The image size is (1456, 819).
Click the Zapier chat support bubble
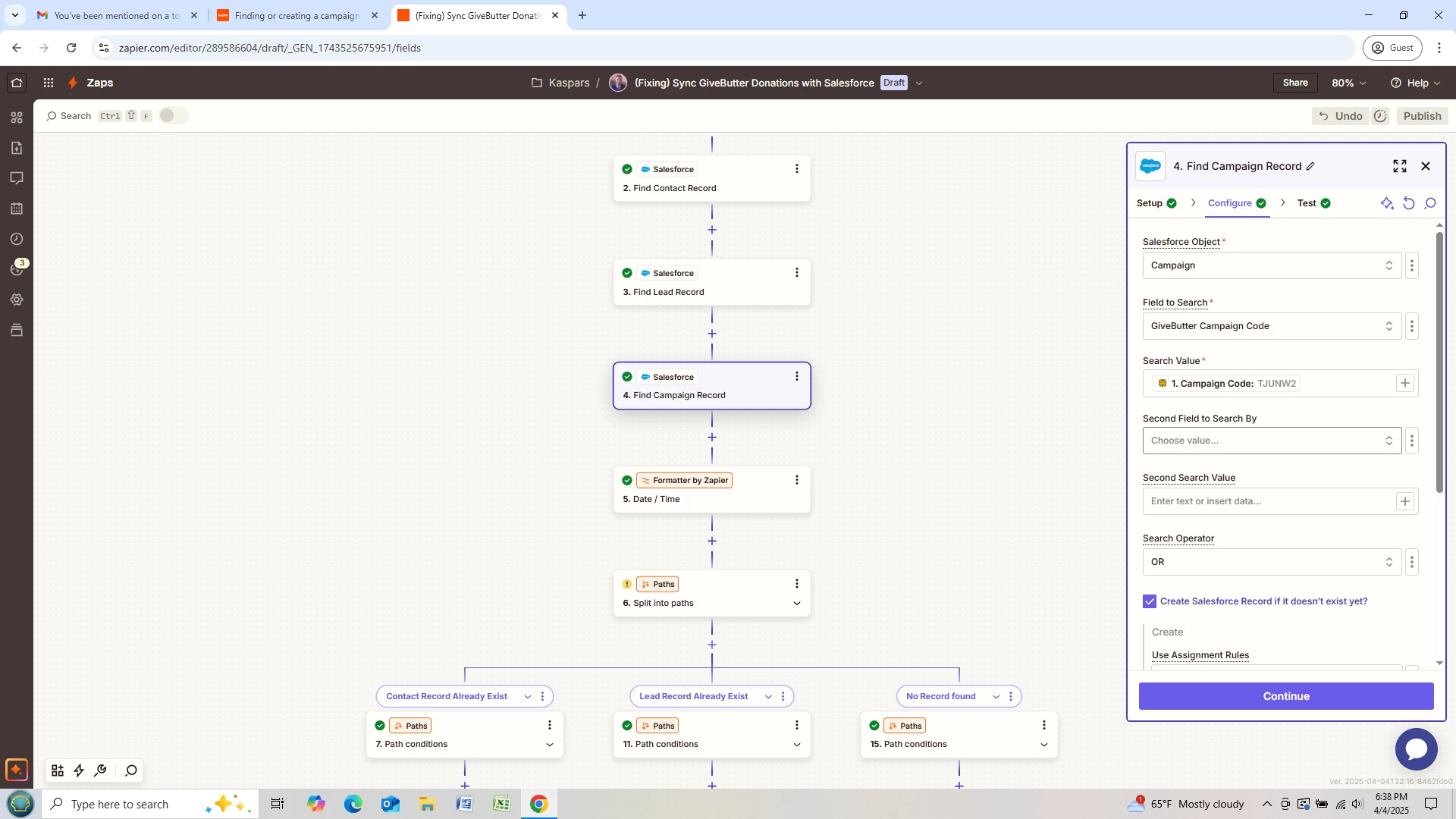[x=1415, y=749]
